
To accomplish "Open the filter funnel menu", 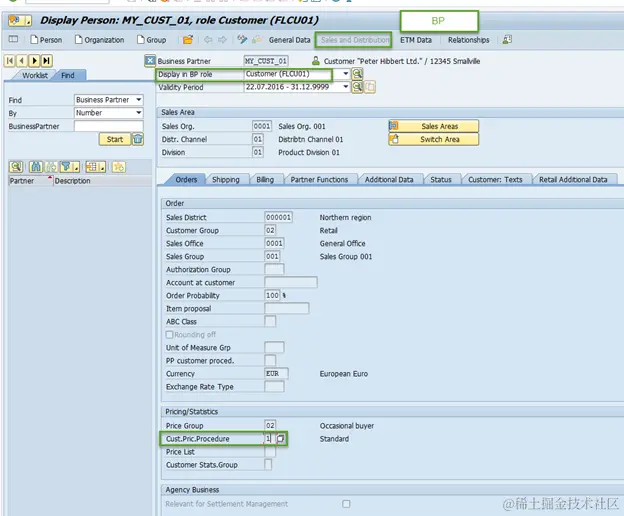I will coord(70,167).
